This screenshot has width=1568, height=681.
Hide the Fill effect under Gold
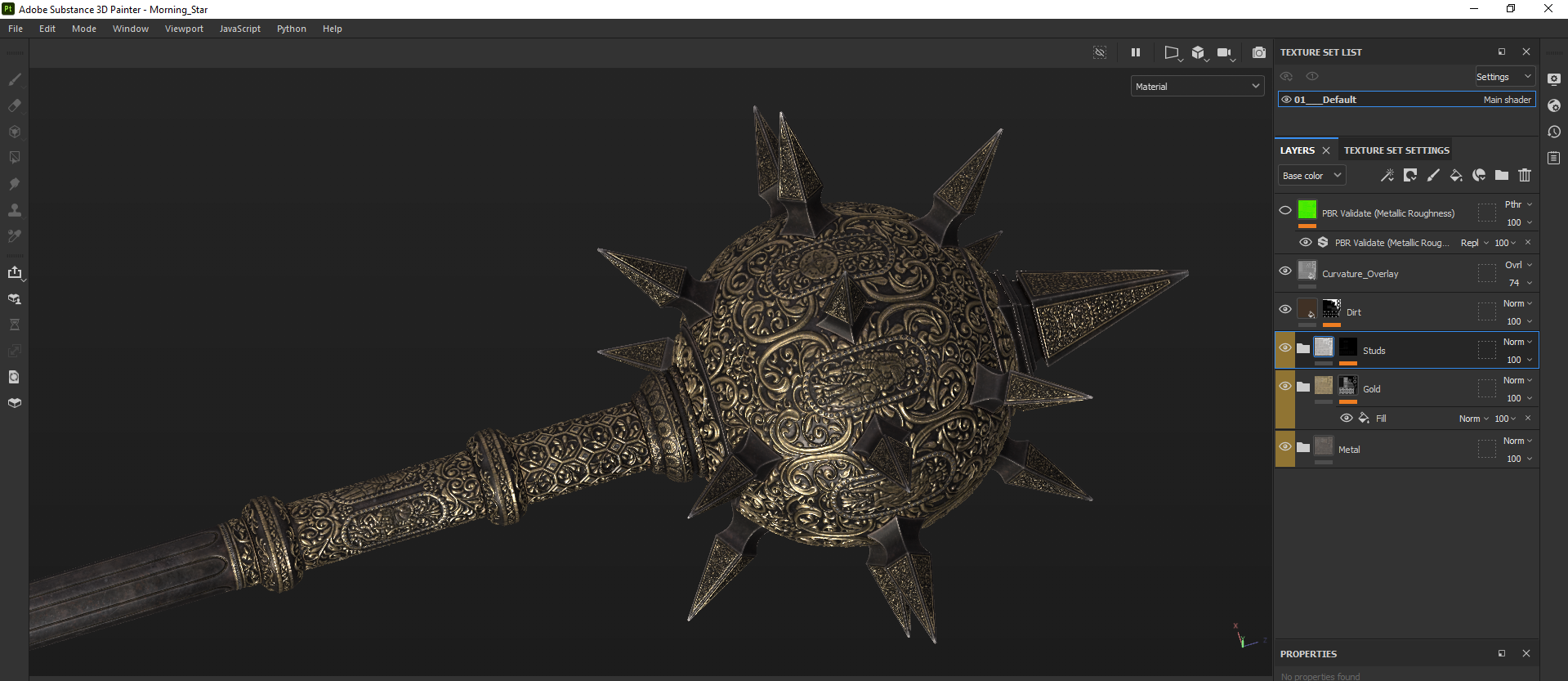(x=1347, y=418)
